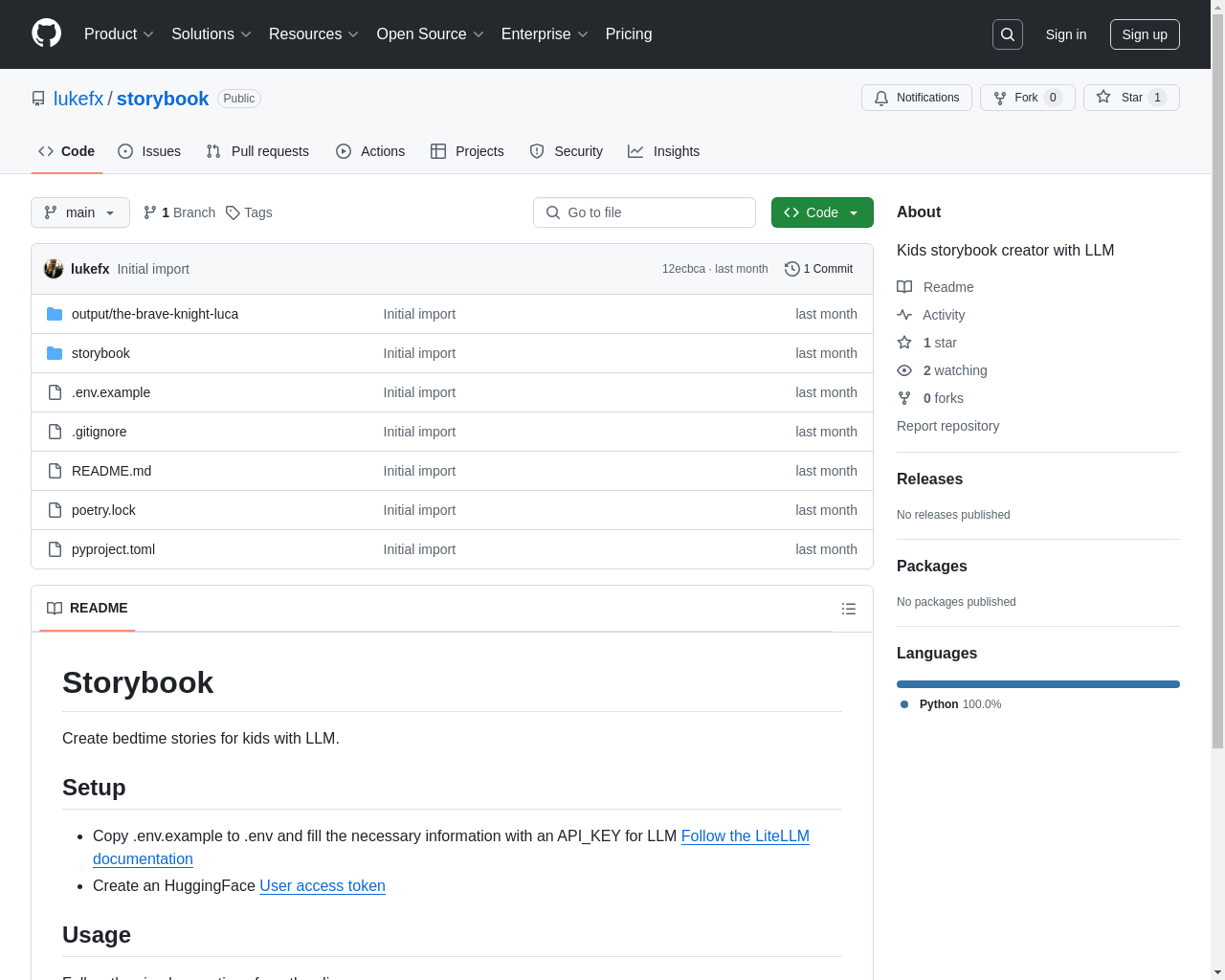Image resolution: width=1225 pixels, height=980 pixels.
Task: Click the GitHub logo icon
Action: pos(46,33)
